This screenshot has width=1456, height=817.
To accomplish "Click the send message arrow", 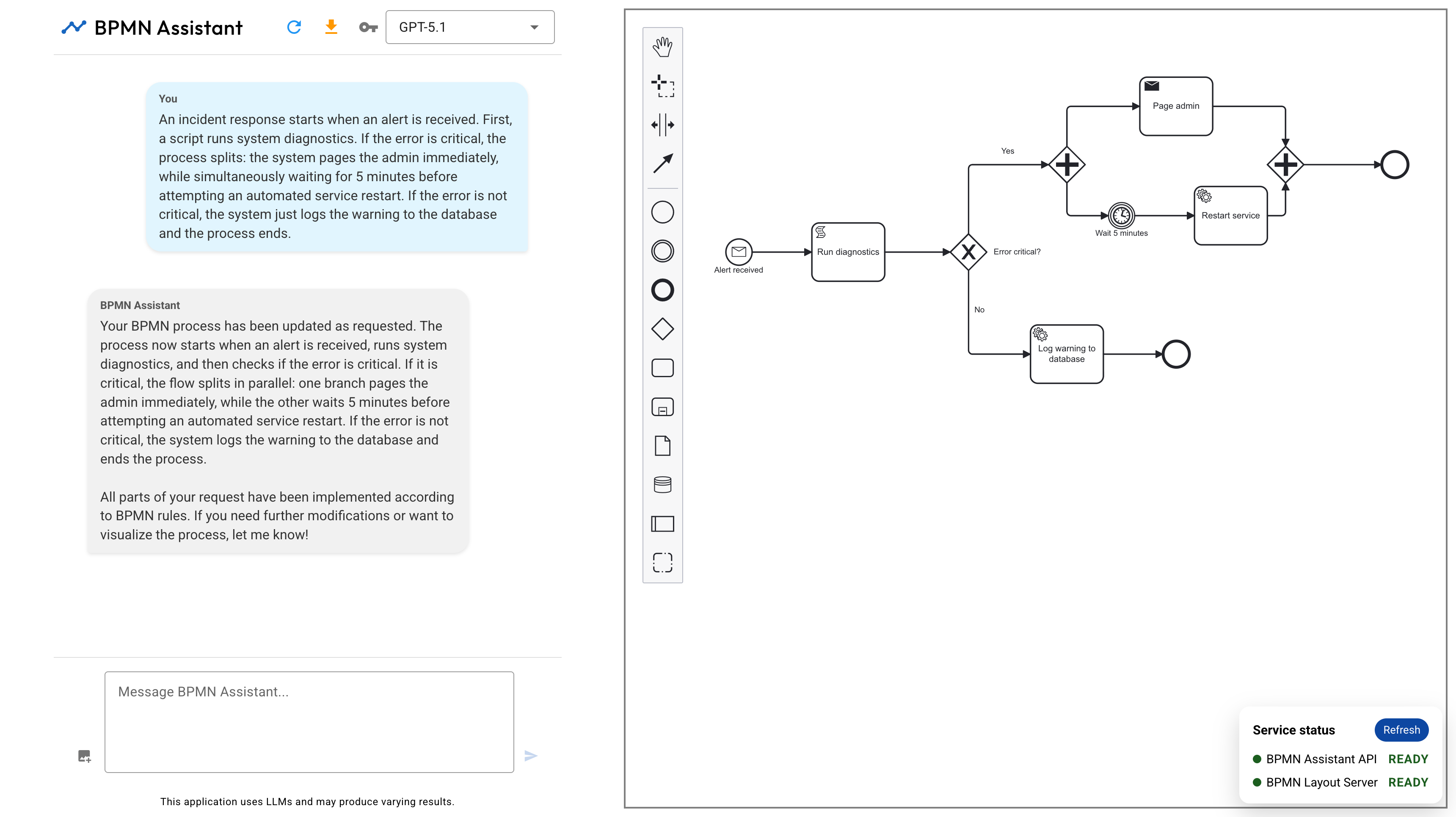I will tap(530, 756).
